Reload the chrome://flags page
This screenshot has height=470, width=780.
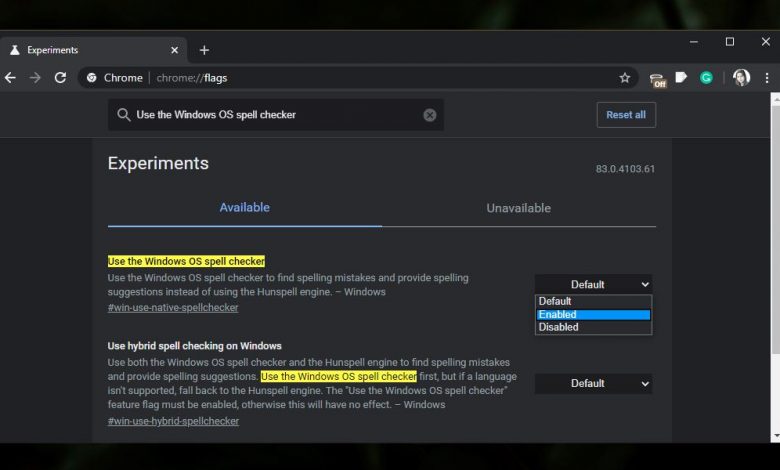coord(60,78)
